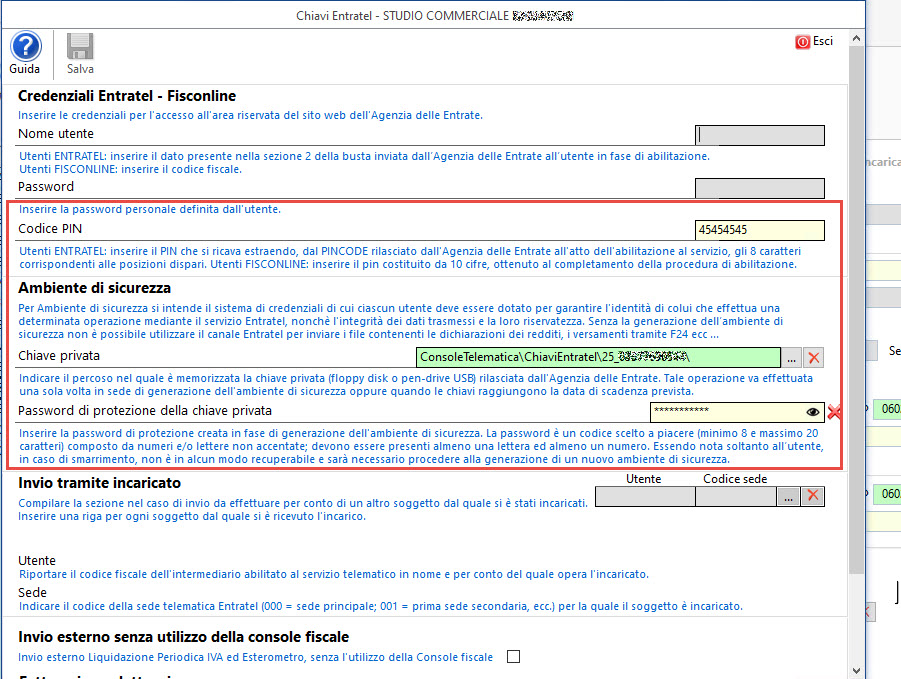Viewport: 901px width, 679px height.
Task: Click the 'Credenziali Entratel - Fisconline' heading
Action: (127, 96)
